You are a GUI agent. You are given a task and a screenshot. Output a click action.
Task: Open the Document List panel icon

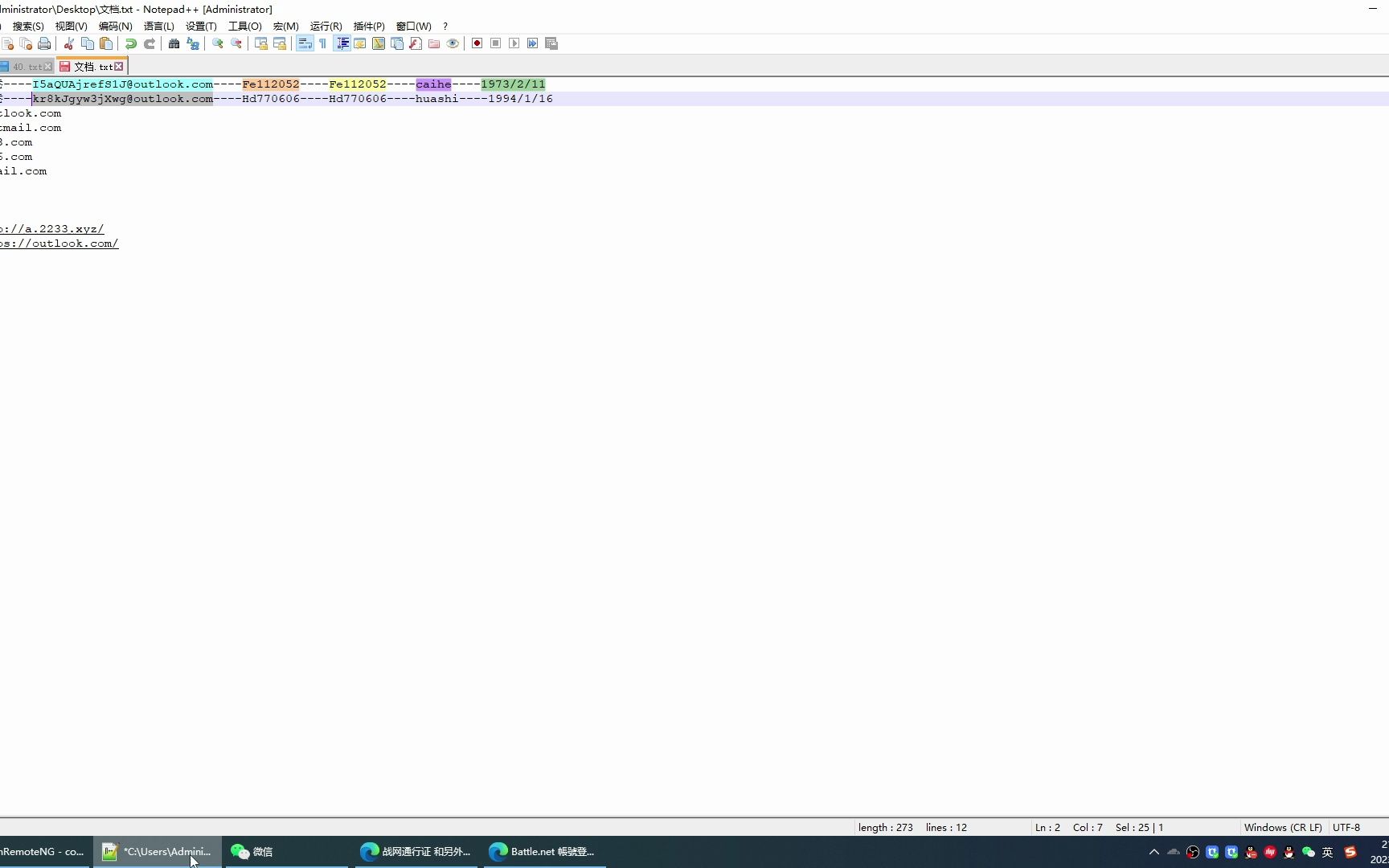397,43
